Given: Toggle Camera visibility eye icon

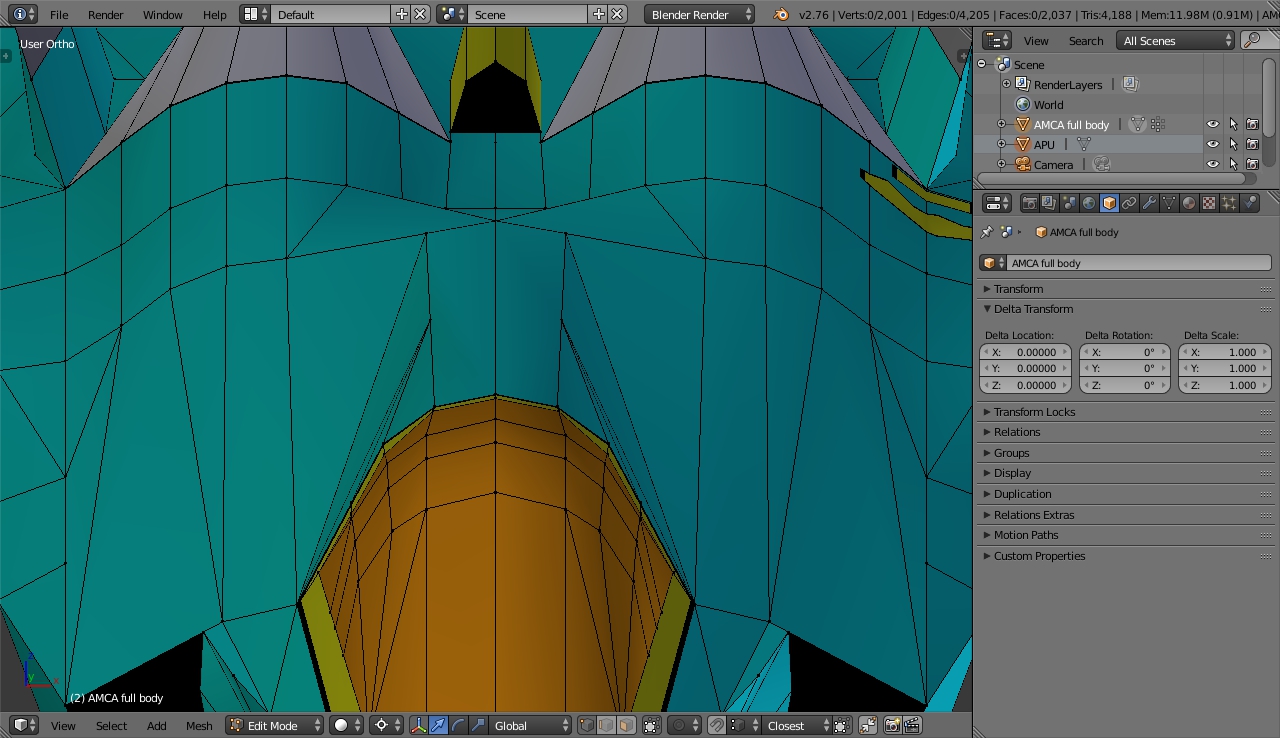Looking at the screenshot, I should 1213,164.
